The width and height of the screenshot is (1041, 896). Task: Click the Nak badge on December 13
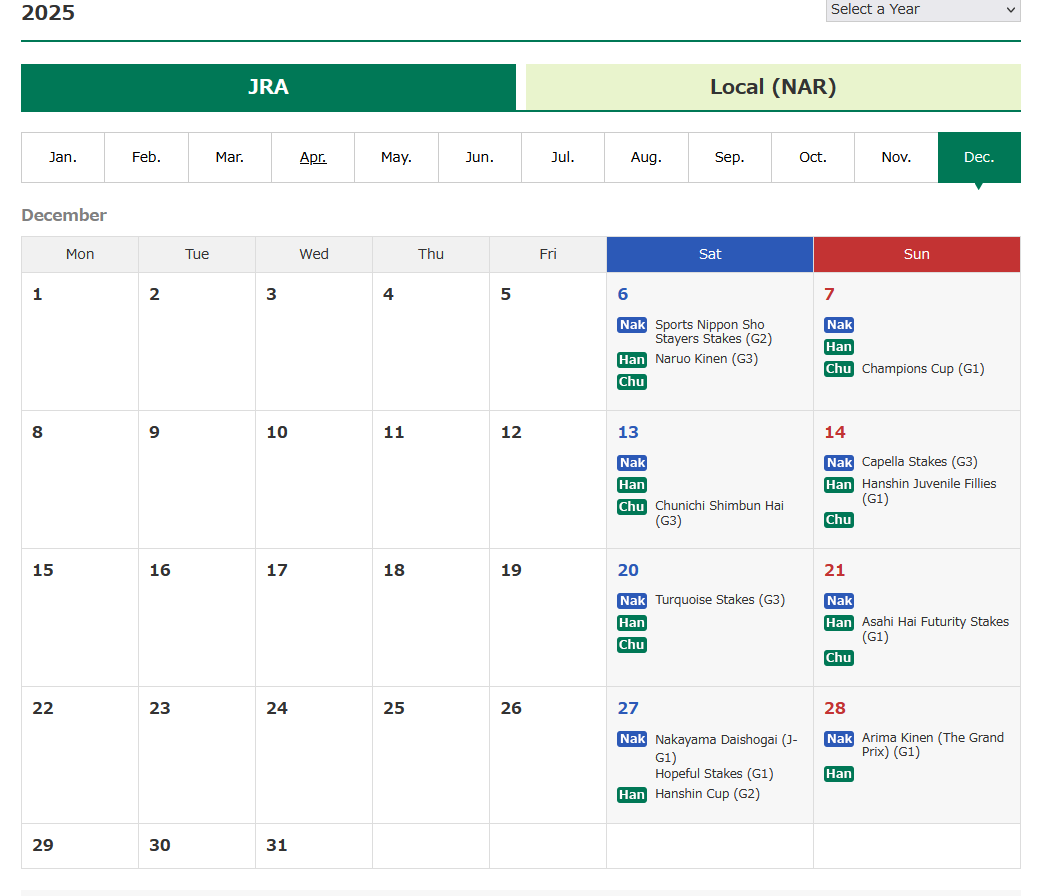[632, 463]
